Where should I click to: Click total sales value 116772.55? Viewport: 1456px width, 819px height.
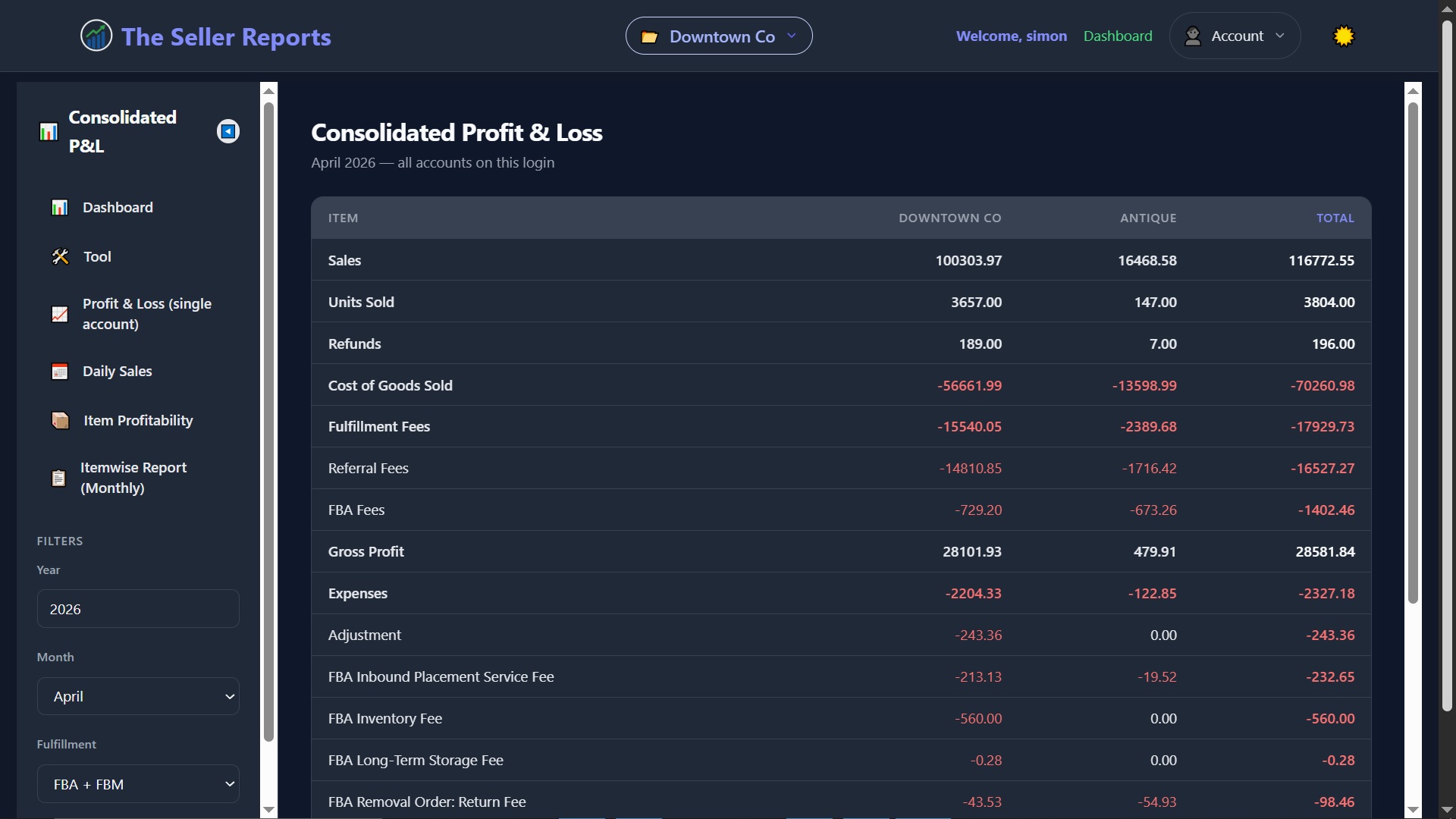tap(1321, 260)
